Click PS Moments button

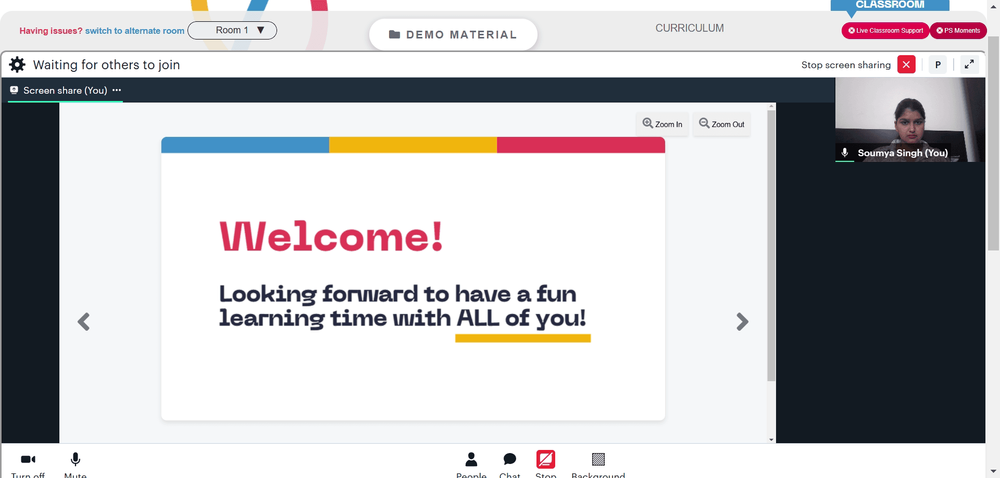tap(958, 31)
